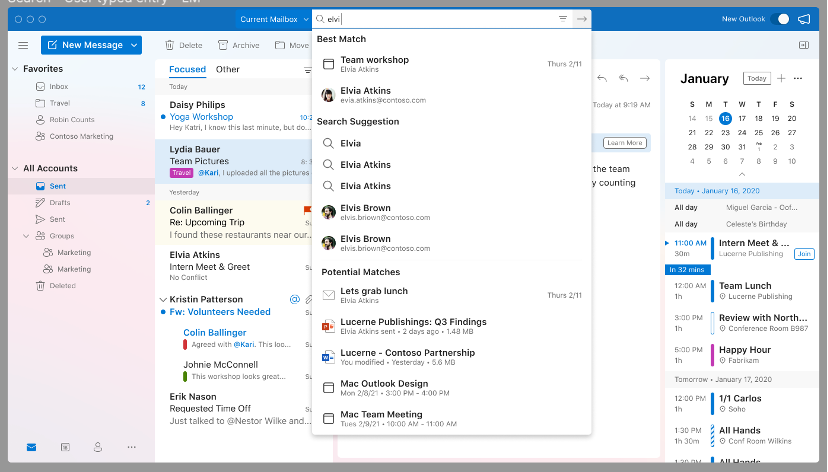Open the Deleted folder

click(81, 286)
